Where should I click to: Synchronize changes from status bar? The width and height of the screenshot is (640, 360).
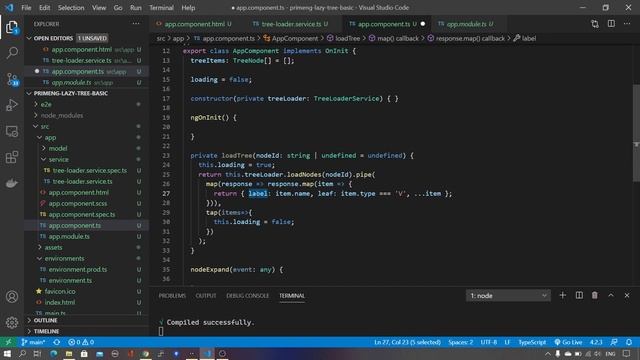(x=57, y=342)
